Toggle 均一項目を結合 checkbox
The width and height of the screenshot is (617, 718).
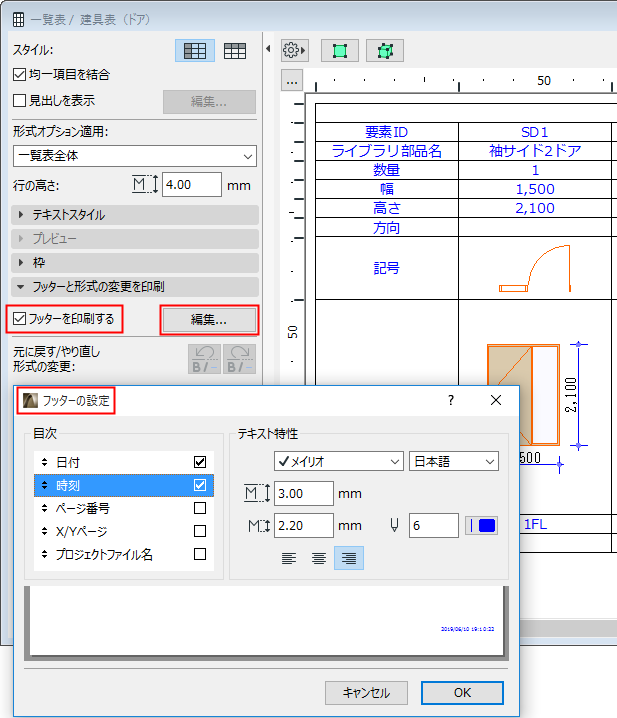pyautogui.click(x=19, y=74)
